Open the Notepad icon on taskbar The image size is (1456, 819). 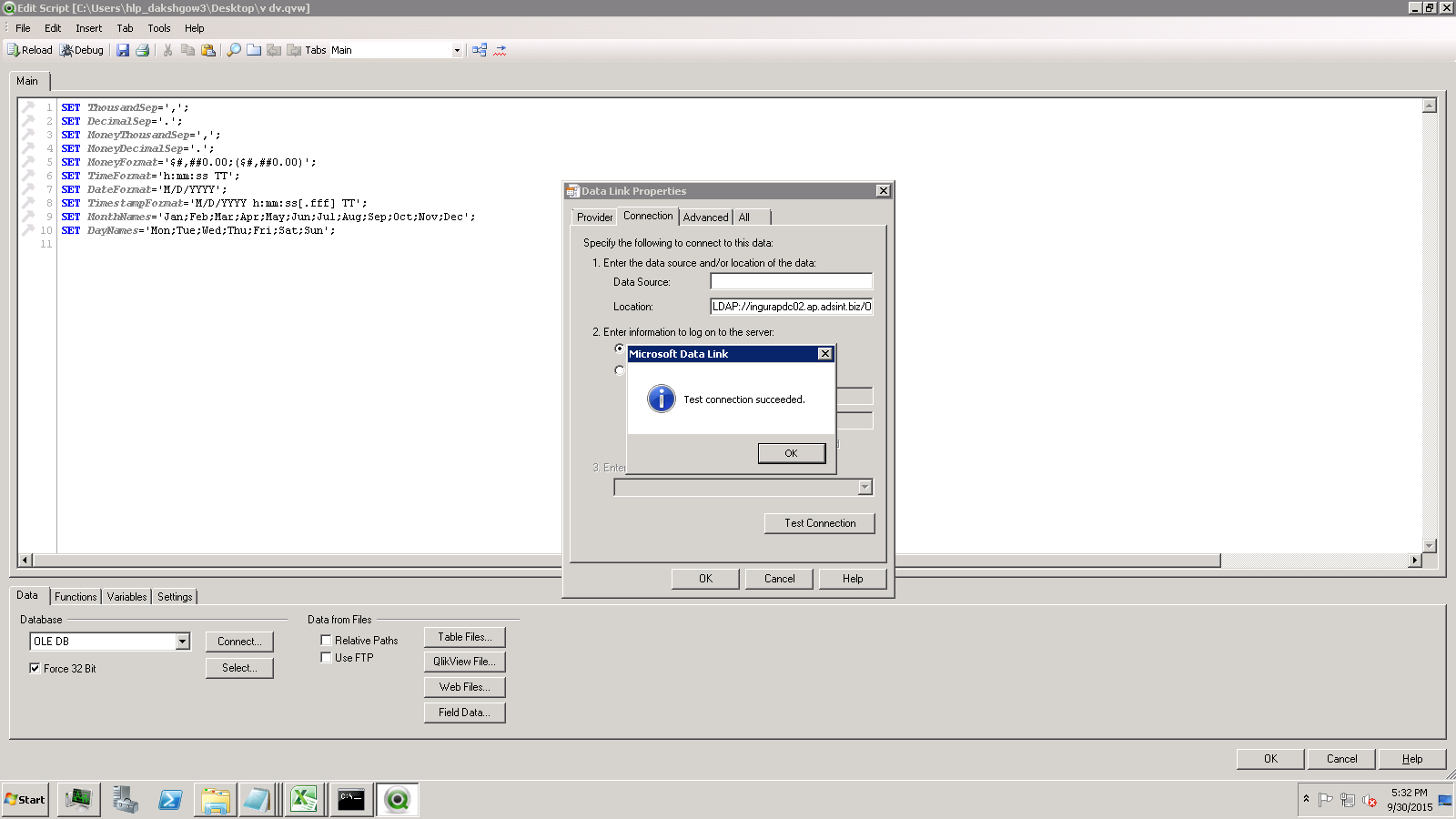pos(258,800)
